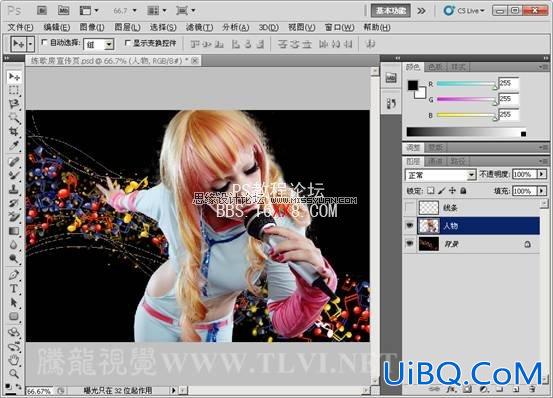Close the 练歌房宣传页.psd document tab
The width and height of the screenshot is (553, 398).
[195, 61]
